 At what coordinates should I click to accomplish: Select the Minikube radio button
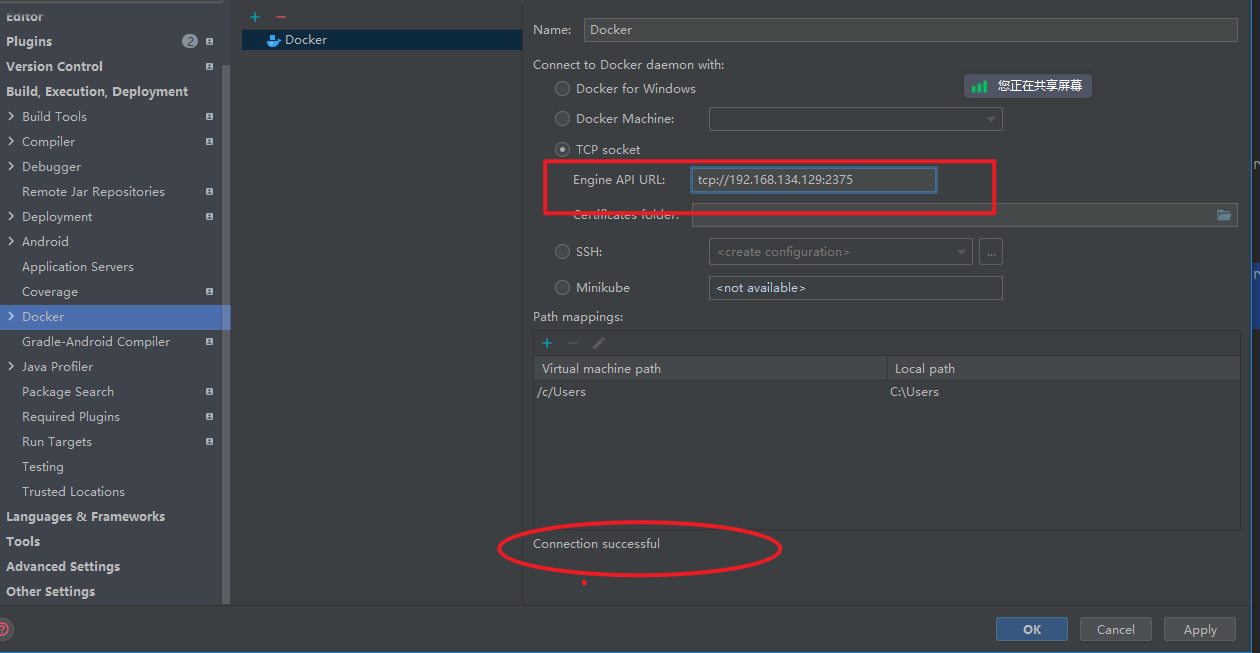click(562, 287)
